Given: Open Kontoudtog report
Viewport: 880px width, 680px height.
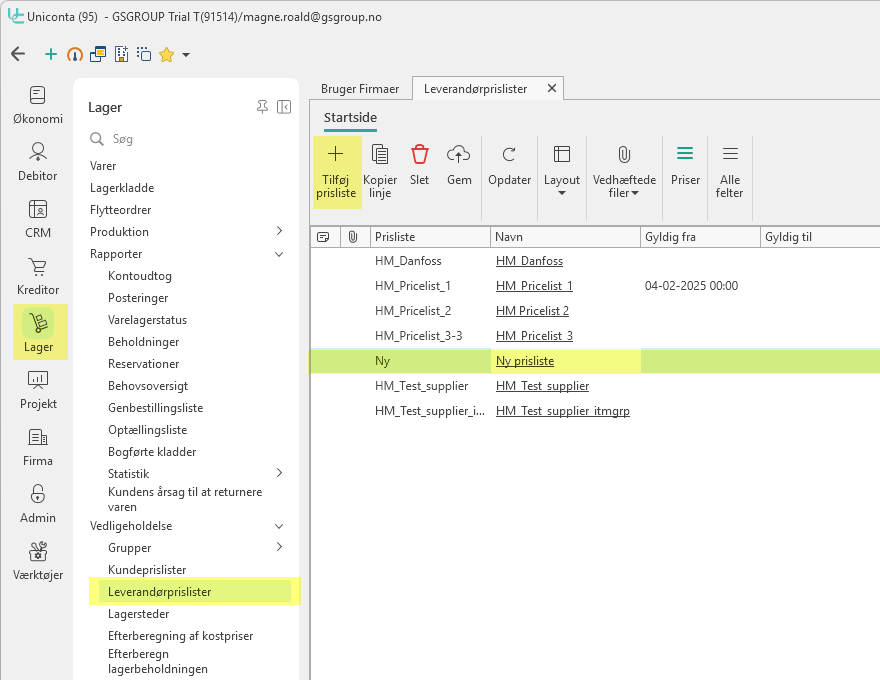Looking at the screenshot, I should (140, 276).
